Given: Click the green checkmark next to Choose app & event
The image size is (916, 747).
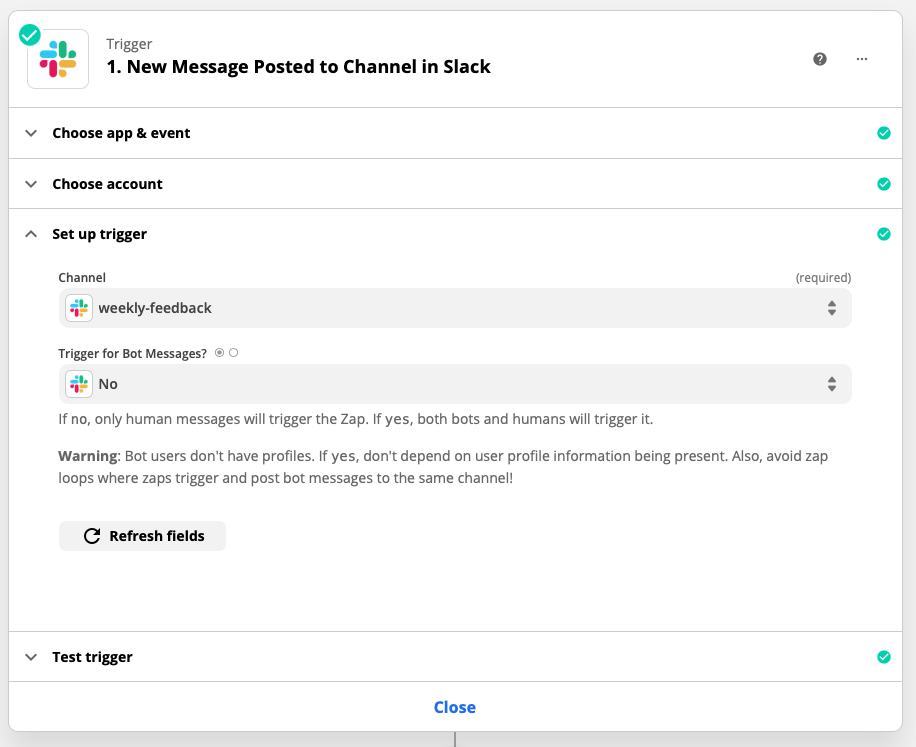Looking at the screenshot, I should coord(883,133).
